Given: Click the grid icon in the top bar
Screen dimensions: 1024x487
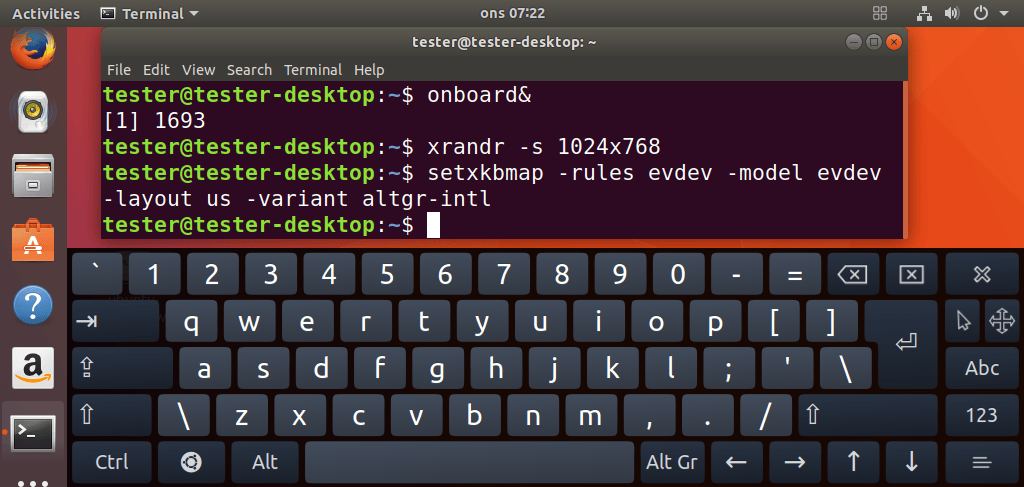Looking at the screenshot, I should click(x=880, y=13).
